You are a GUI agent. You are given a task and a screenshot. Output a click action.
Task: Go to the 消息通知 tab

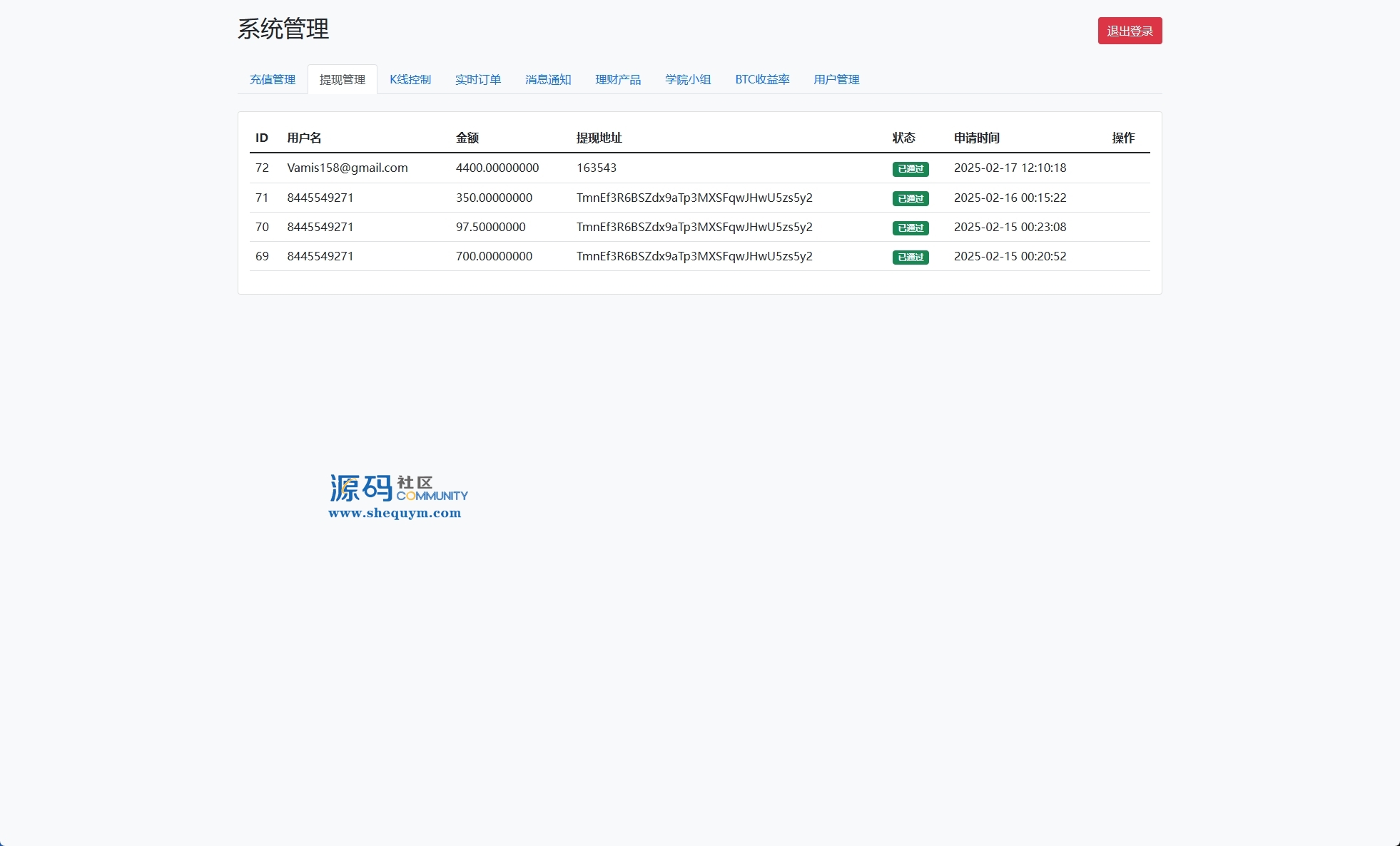[548, 79]
